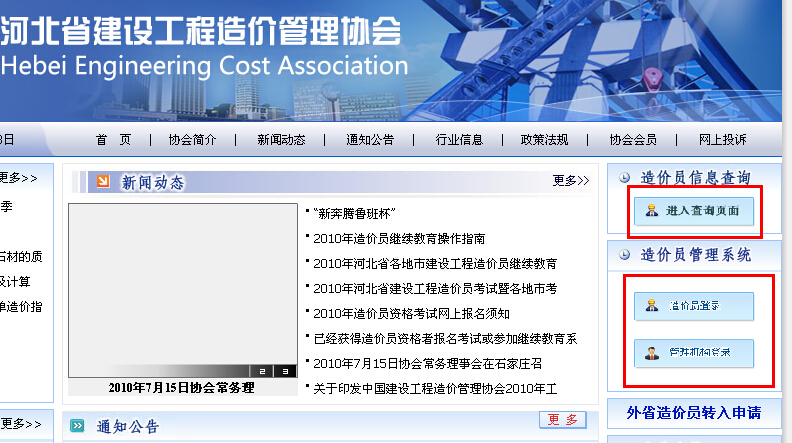792x443 pixels.
Task: Click the red 更多 button in 通知公告
Action: point(562,420)
